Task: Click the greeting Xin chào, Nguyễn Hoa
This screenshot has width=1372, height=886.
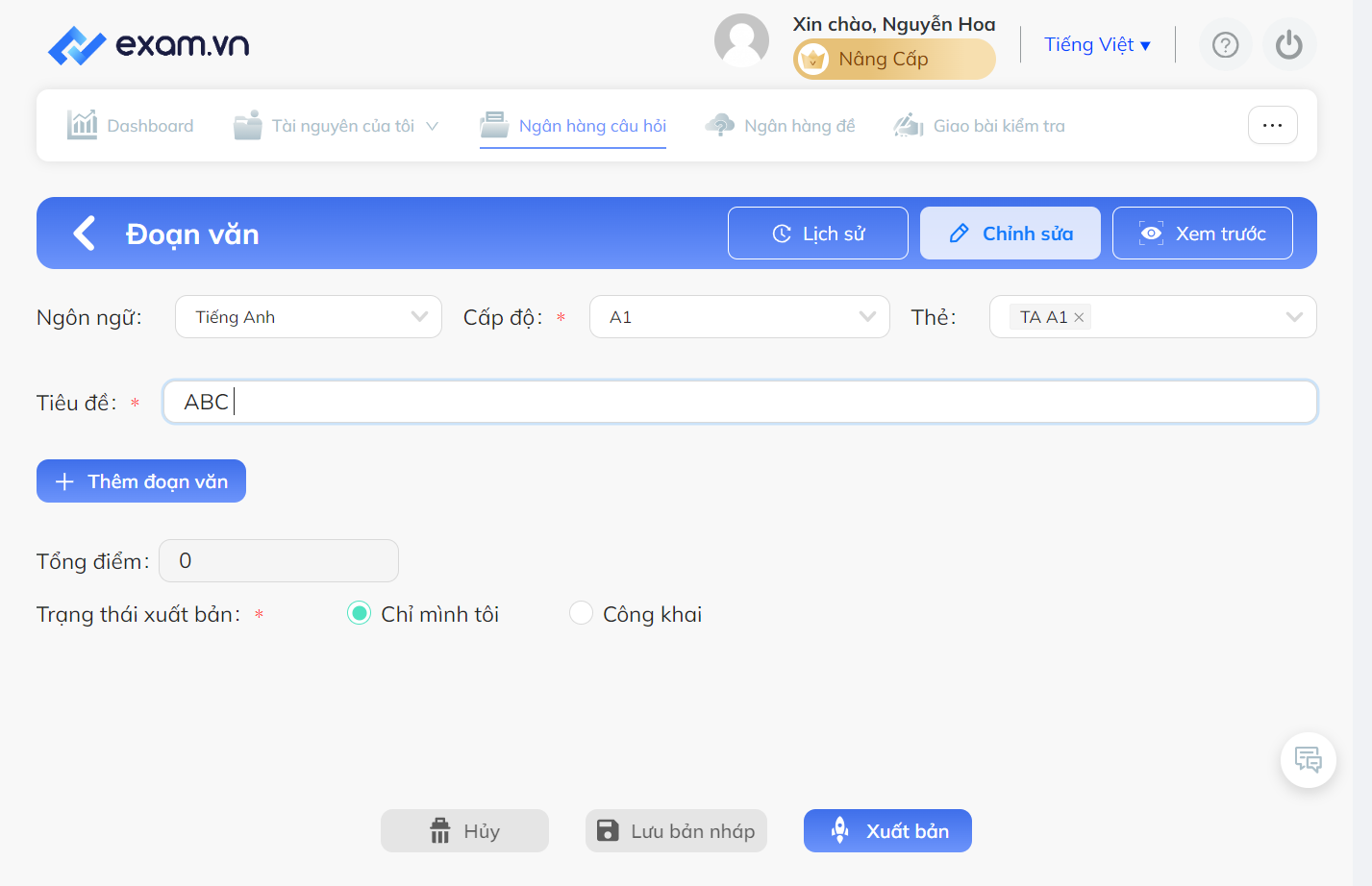Action: tap(894, 24)
